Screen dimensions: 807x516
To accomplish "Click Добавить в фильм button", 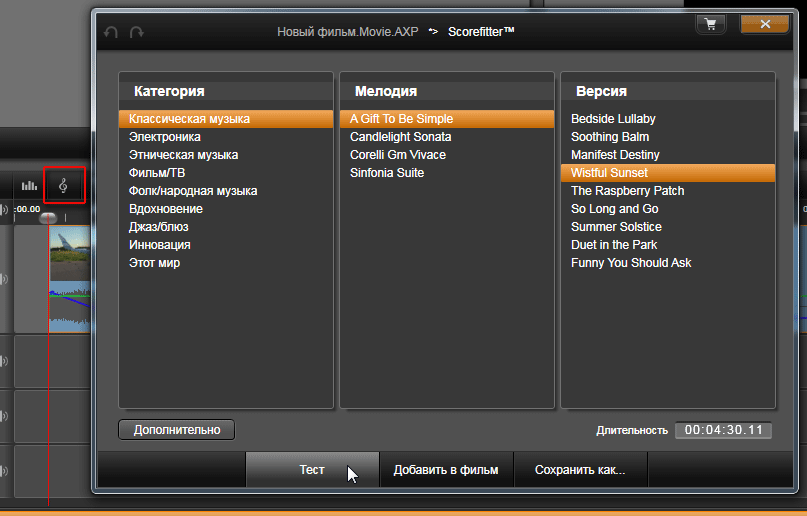I will click(446, 470).
